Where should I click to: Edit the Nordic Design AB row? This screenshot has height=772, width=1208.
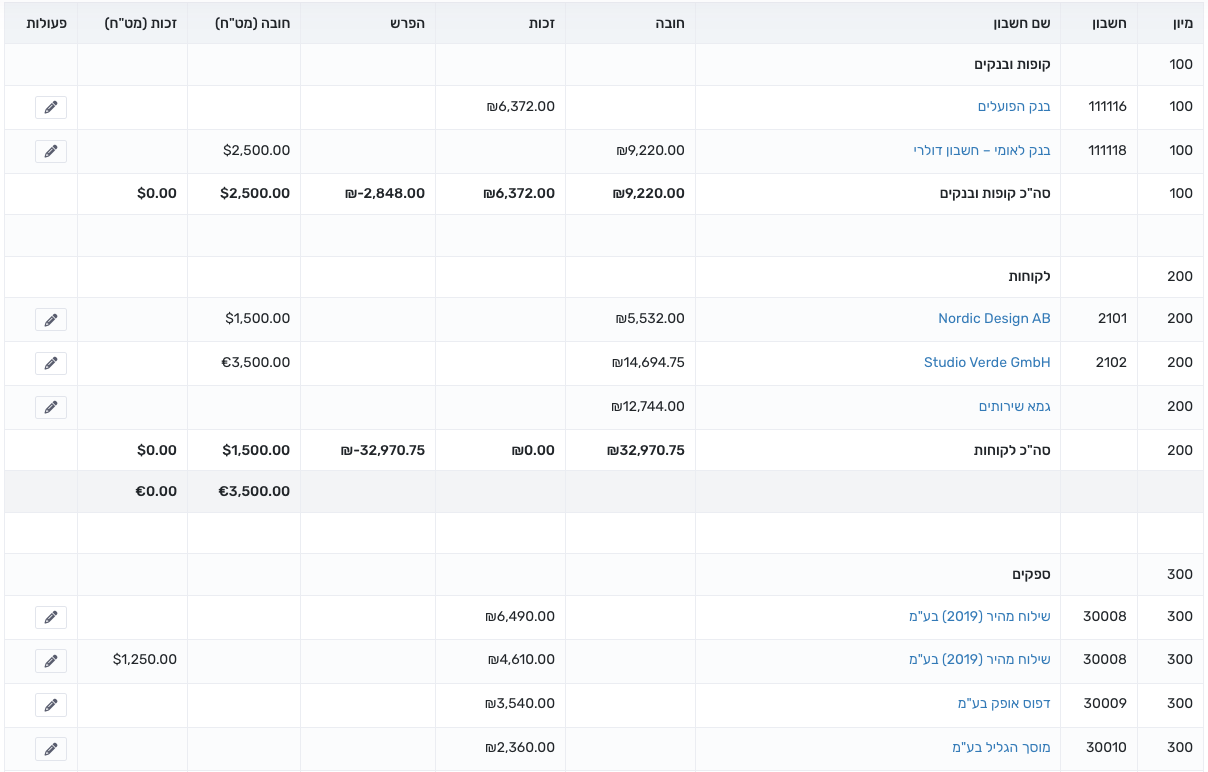[x=51, y=319]
